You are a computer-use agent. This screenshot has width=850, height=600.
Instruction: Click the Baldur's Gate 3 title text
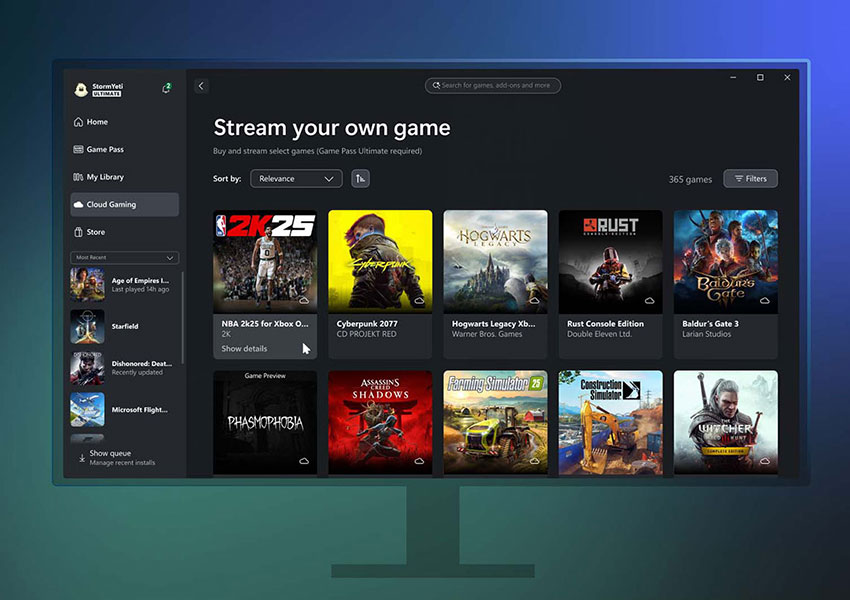[x=710, y=324]
